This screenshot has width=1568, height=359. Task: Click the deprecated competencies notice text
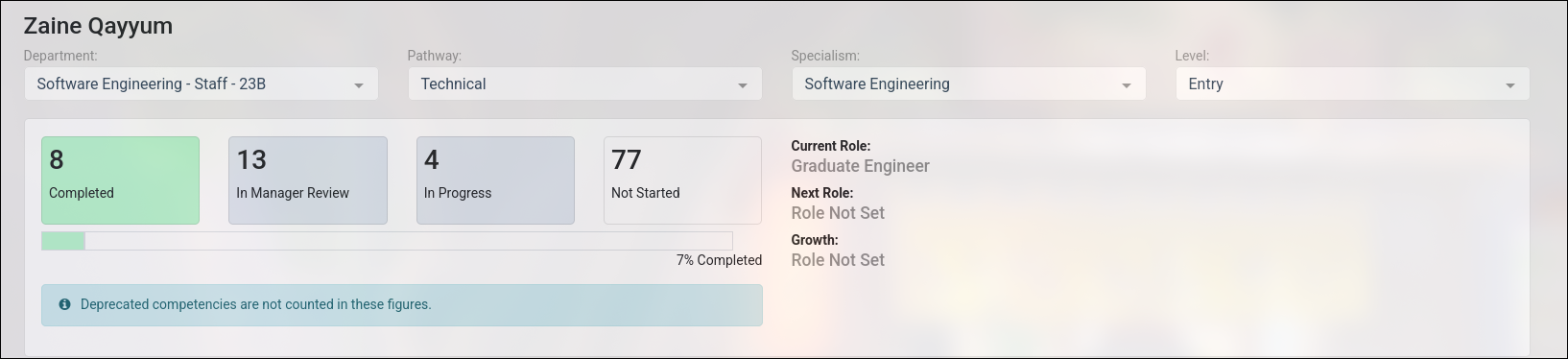coord(255,304)
